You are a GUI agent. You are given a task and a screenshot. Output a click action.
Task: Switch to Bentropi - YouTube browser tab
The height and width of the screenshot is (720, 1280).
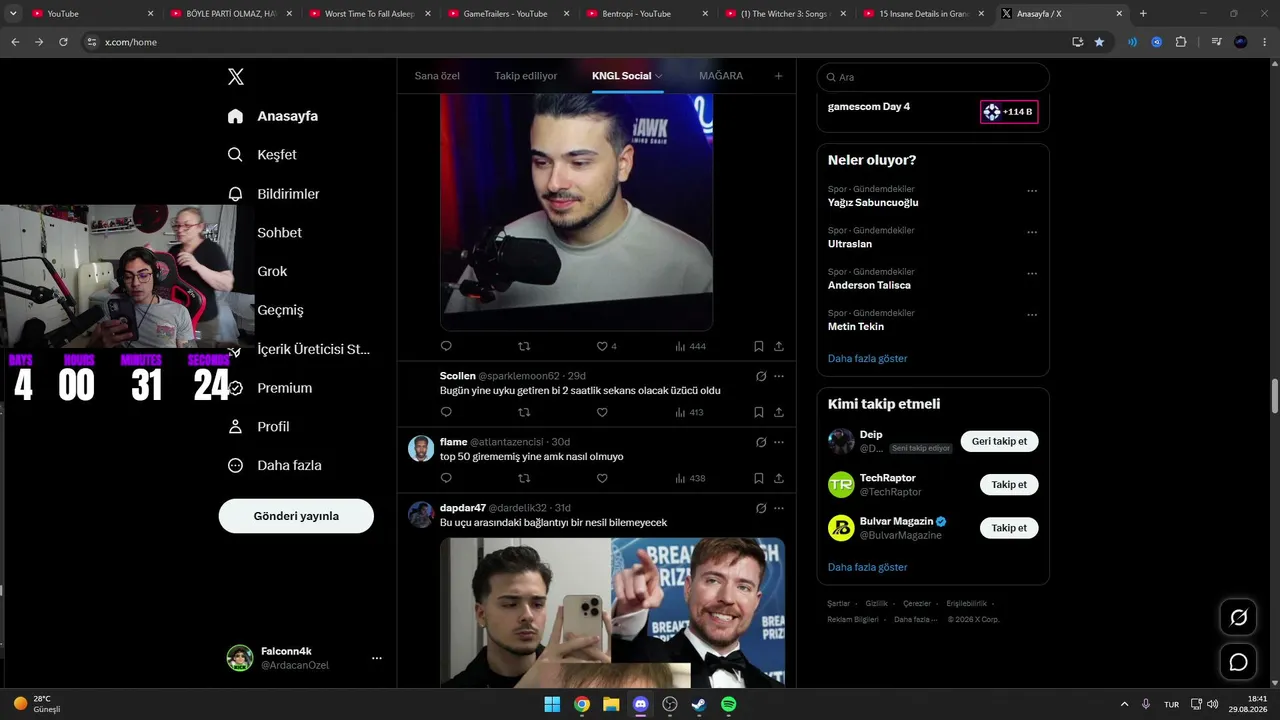click(646, 13)
